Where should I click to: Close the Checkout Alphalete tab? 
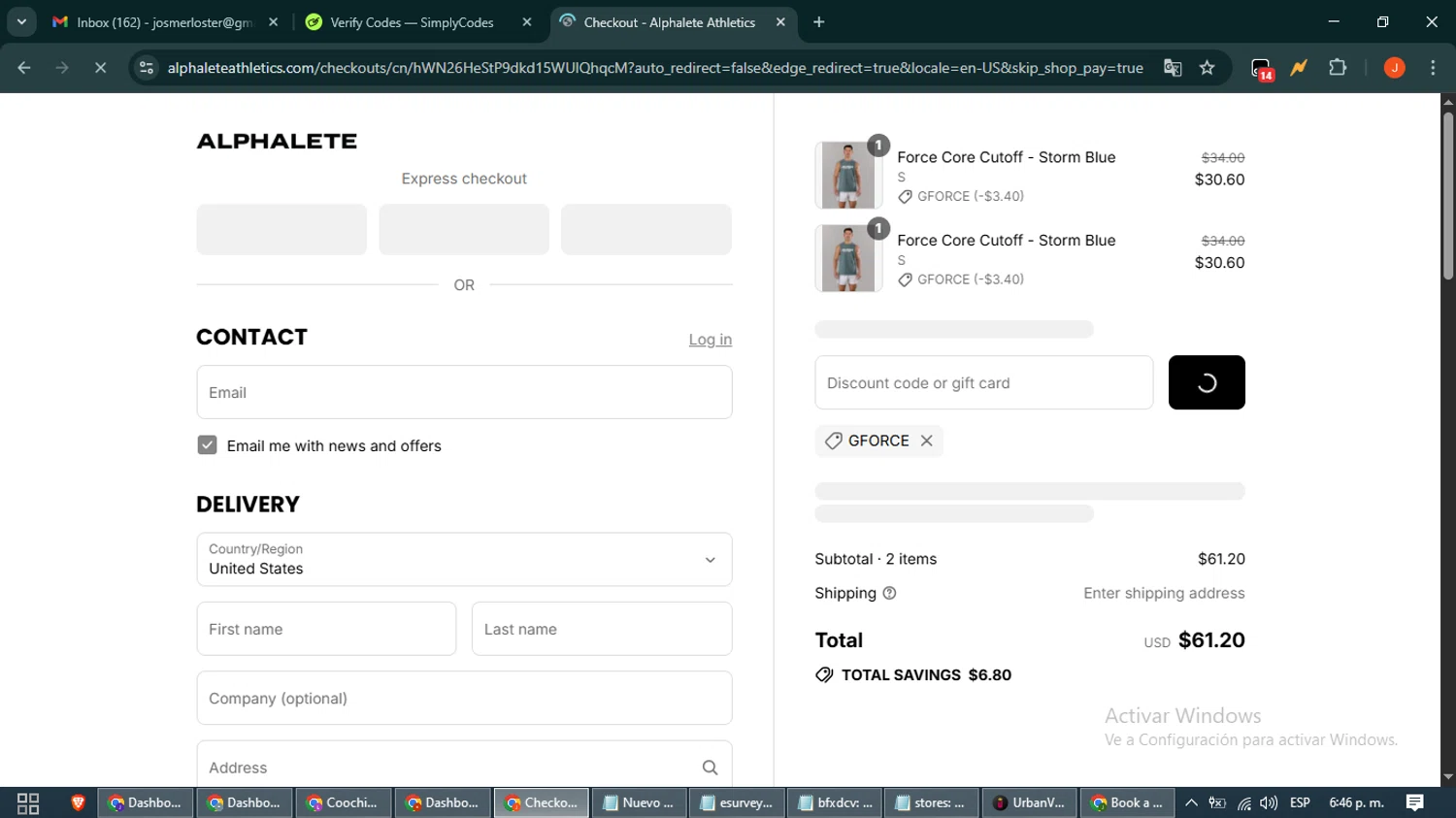[x=780, y=22]
